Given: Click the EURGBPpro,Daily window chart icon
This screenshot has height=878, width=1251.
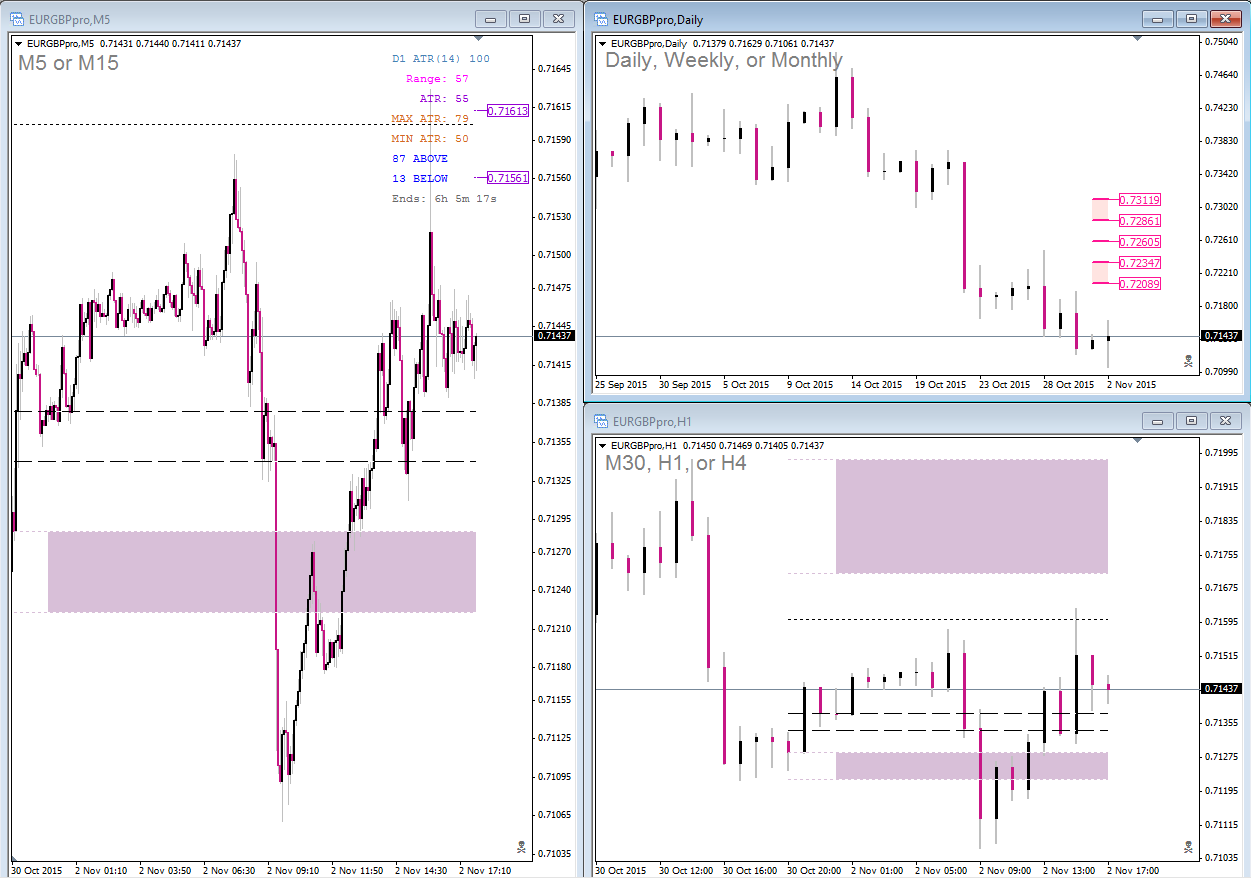Looking at the screenshot, I should pyautogui.click(x=602, y=18).
